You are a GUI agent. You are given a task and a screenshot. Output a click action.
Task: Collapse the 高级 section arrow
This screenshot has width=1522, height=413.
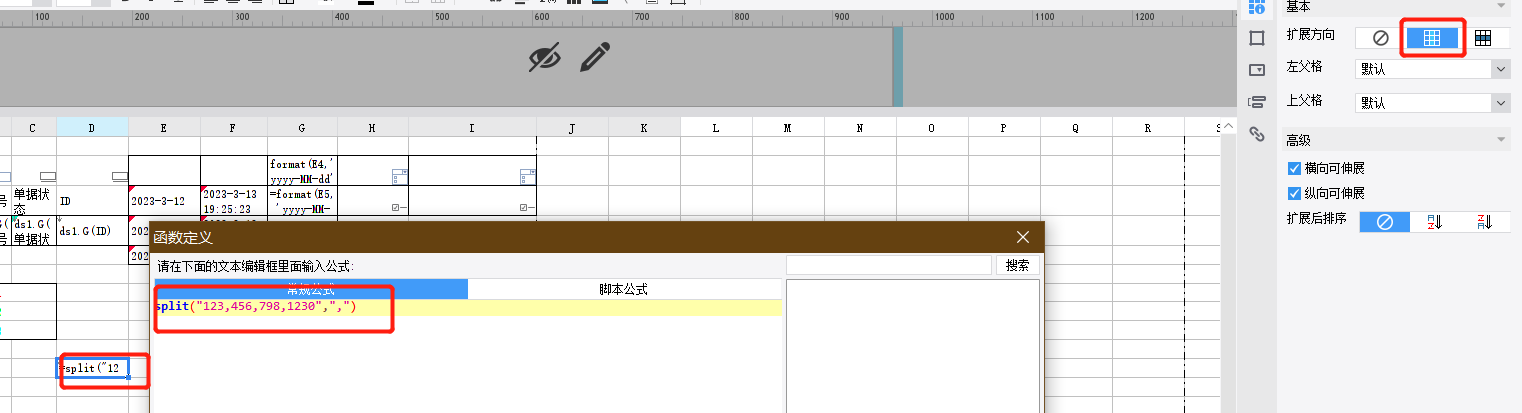coord(1500,140)
